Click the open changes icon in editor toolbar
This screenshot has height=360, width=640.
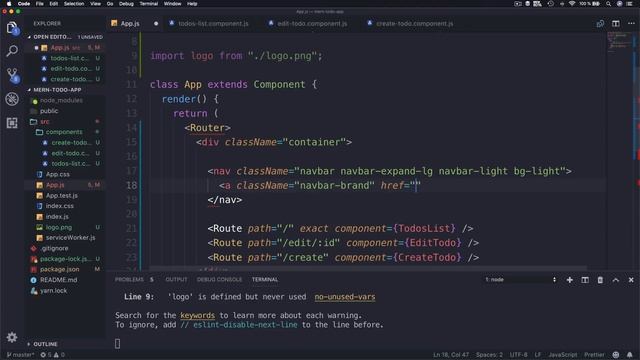pos(600,24)
